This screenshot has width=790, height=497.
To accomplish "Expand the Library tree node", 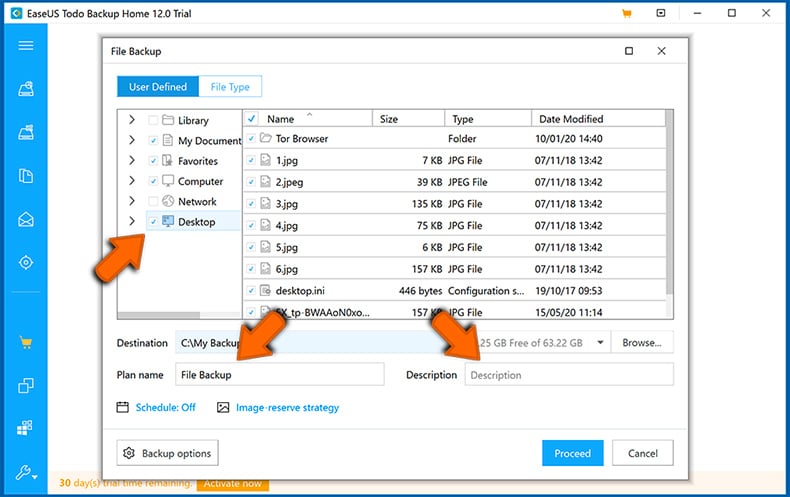I will 131,119.
